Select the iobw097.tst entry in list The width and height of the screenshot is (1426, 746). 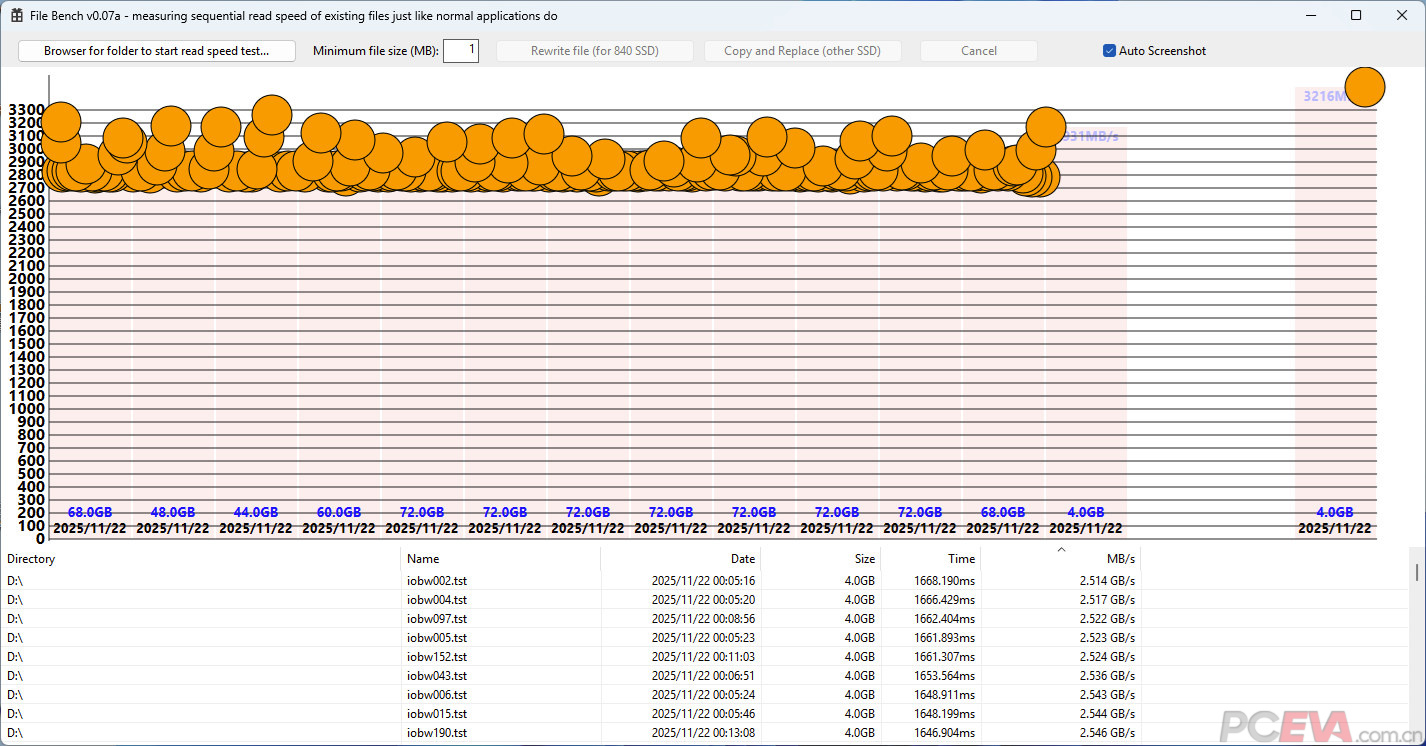pyautogui.click(x=437, y=619)
